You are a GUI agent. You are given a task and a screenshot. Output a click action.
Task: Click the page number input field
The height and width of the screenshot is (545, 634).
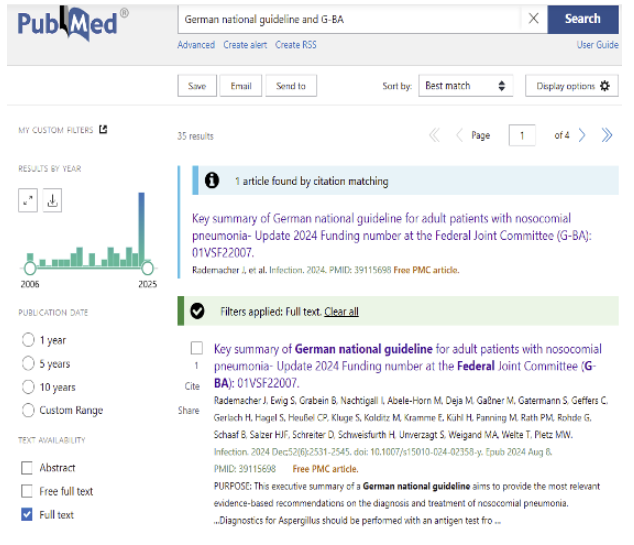521,135
